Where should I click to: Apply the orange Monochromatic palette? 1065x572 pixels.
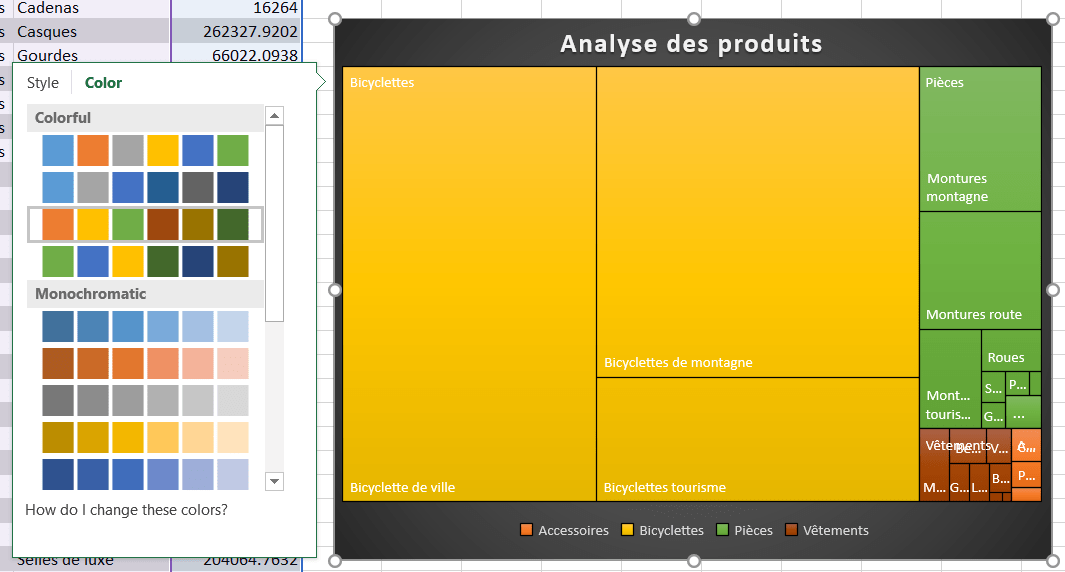(x=145, y=363)
